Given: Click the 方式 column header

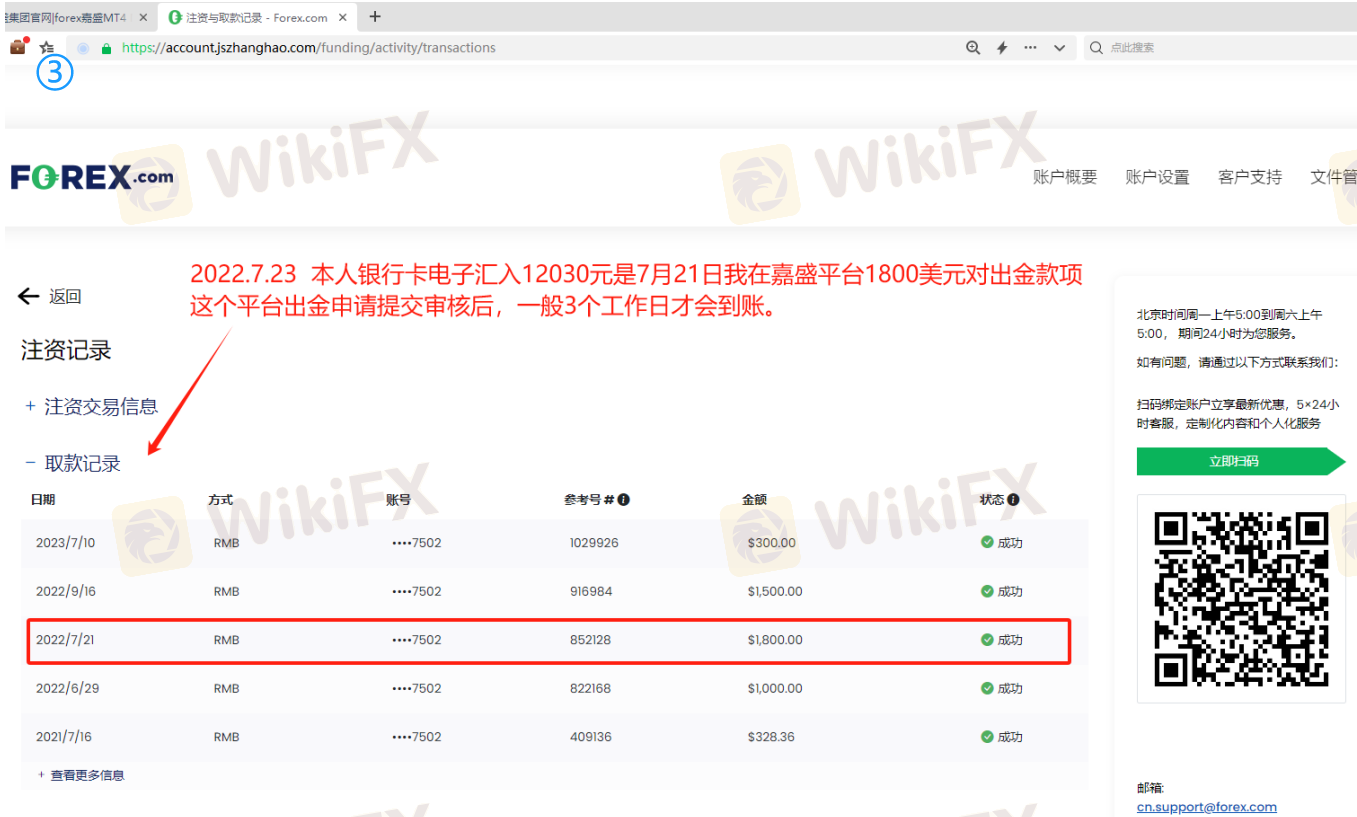Looking at the screenshot, I should tap(220, 499).
